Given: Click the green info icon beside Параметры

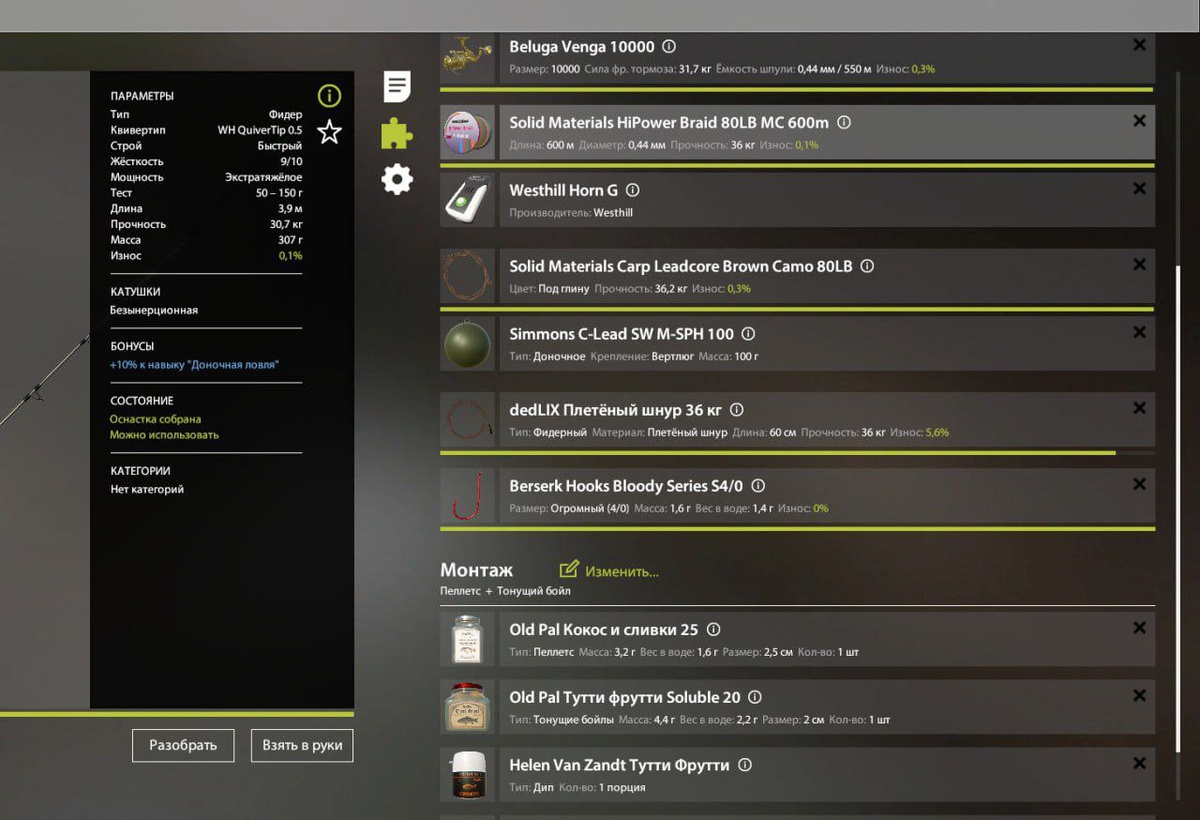Looking at the screenshot, I should [x=329, y=96].
